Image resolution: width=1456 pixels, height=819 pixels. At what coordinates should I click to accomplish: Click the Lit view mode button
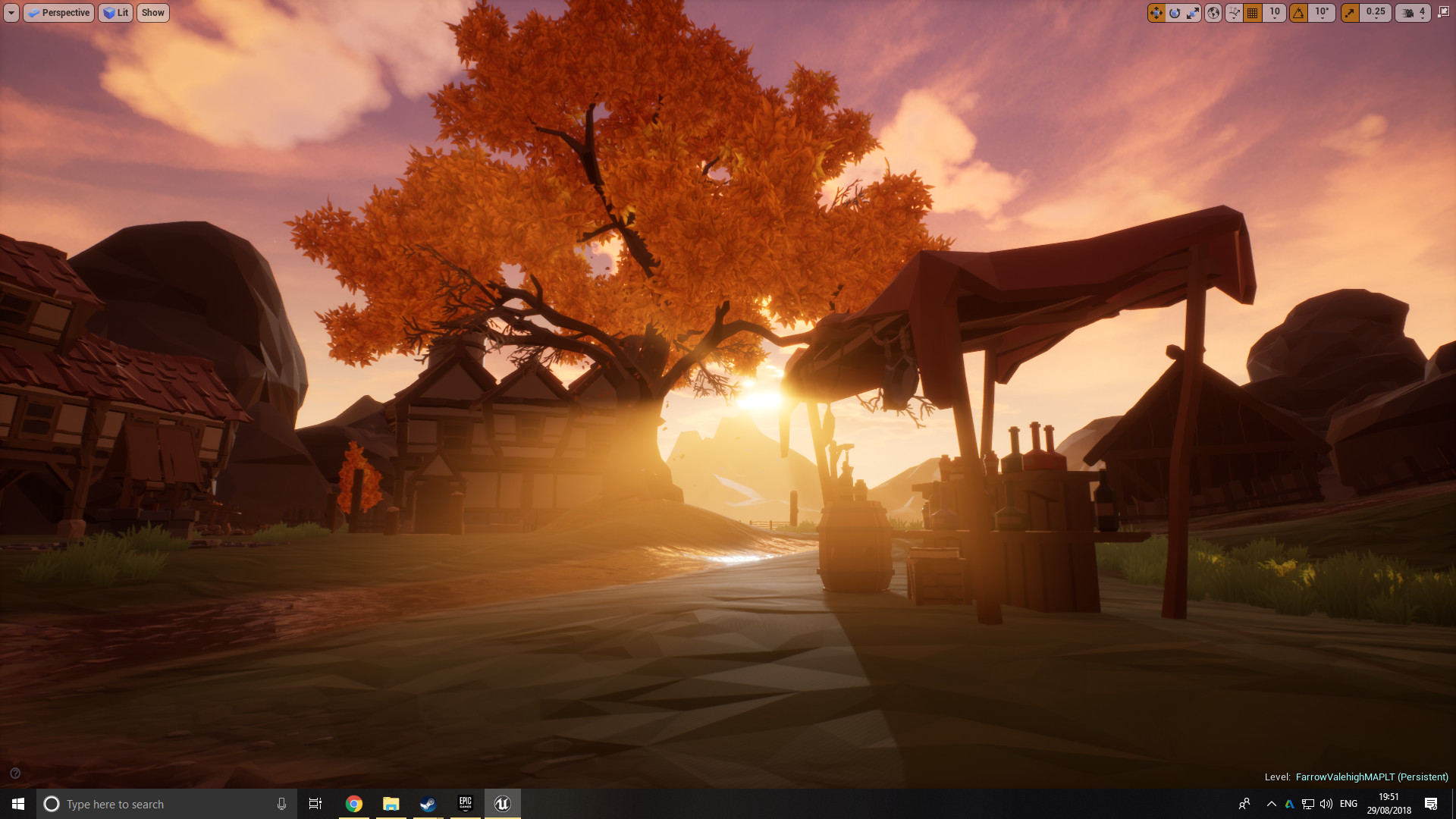pos(115,12)
